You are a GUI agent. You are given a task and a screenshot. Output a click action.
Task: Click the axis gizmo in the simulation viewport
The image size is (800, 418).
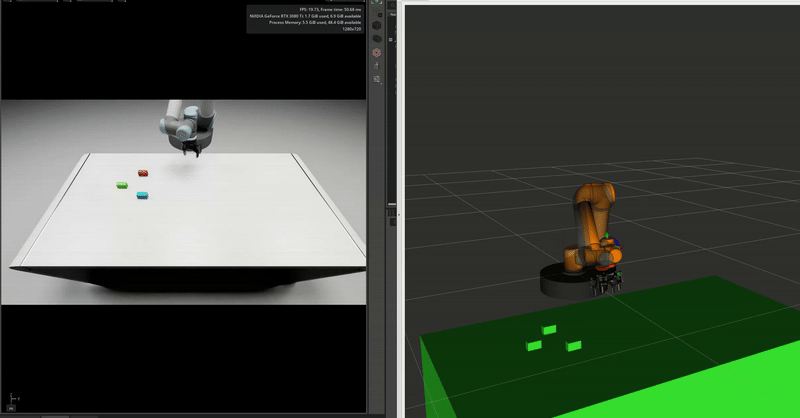pyautogui.click(x=13, y=399)
